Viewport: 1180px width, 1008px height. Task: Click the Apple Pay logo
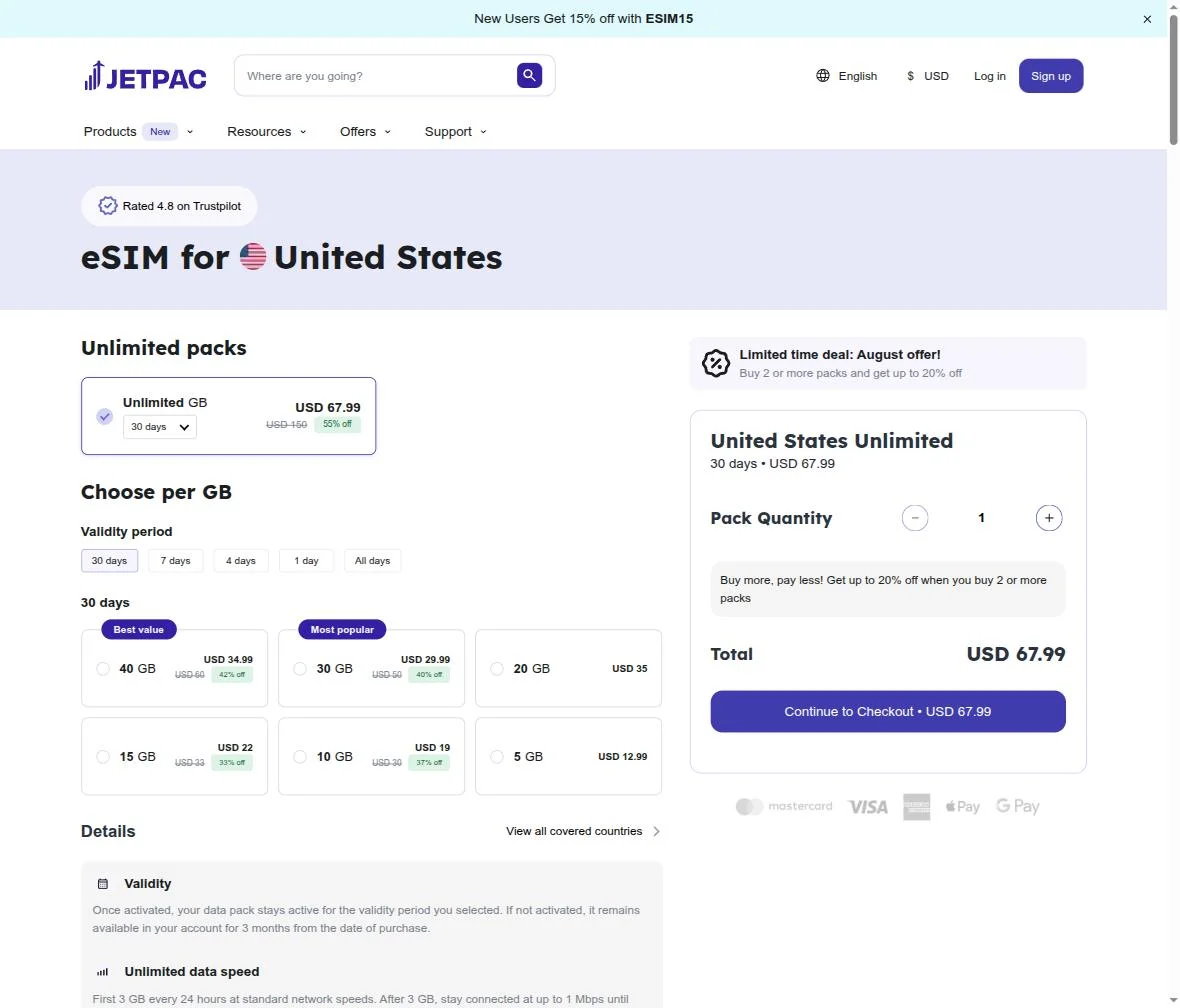pos(963,806)
